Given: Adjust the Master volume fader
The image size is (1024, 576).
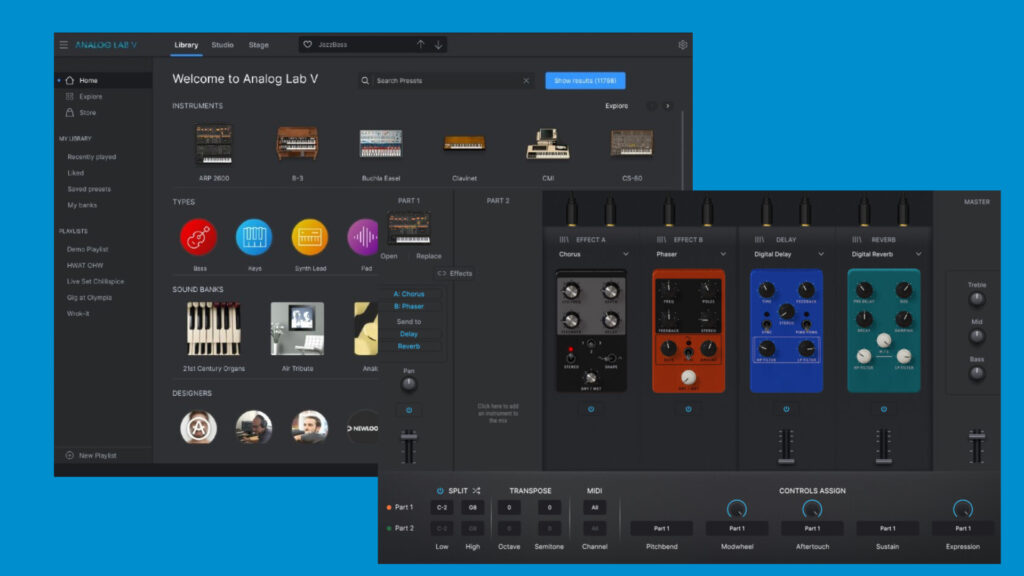Looking at the screenshot, I should 975,444.
